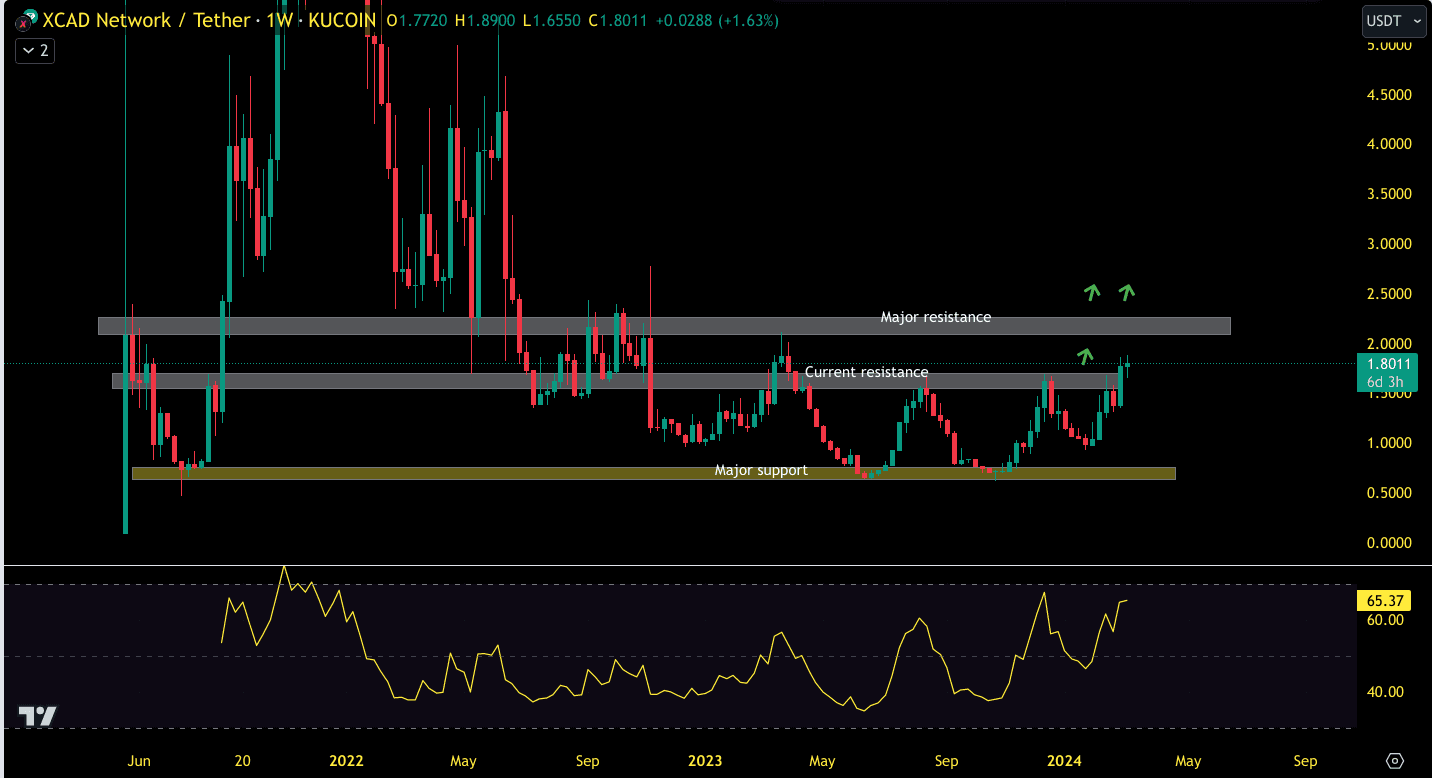
Task: Click the 2.0000 price axis label
Action: (1391, 344)
